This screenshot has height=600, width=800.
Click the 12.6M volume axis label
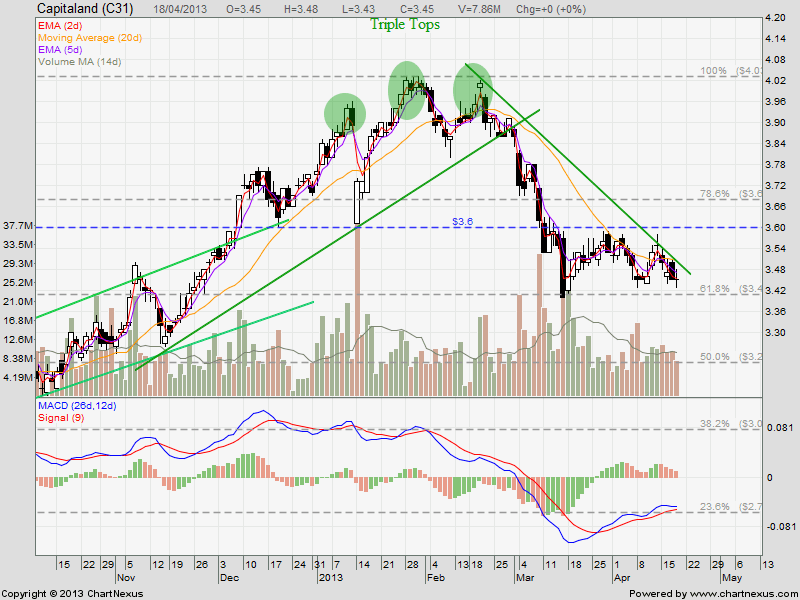coord(18,339)
